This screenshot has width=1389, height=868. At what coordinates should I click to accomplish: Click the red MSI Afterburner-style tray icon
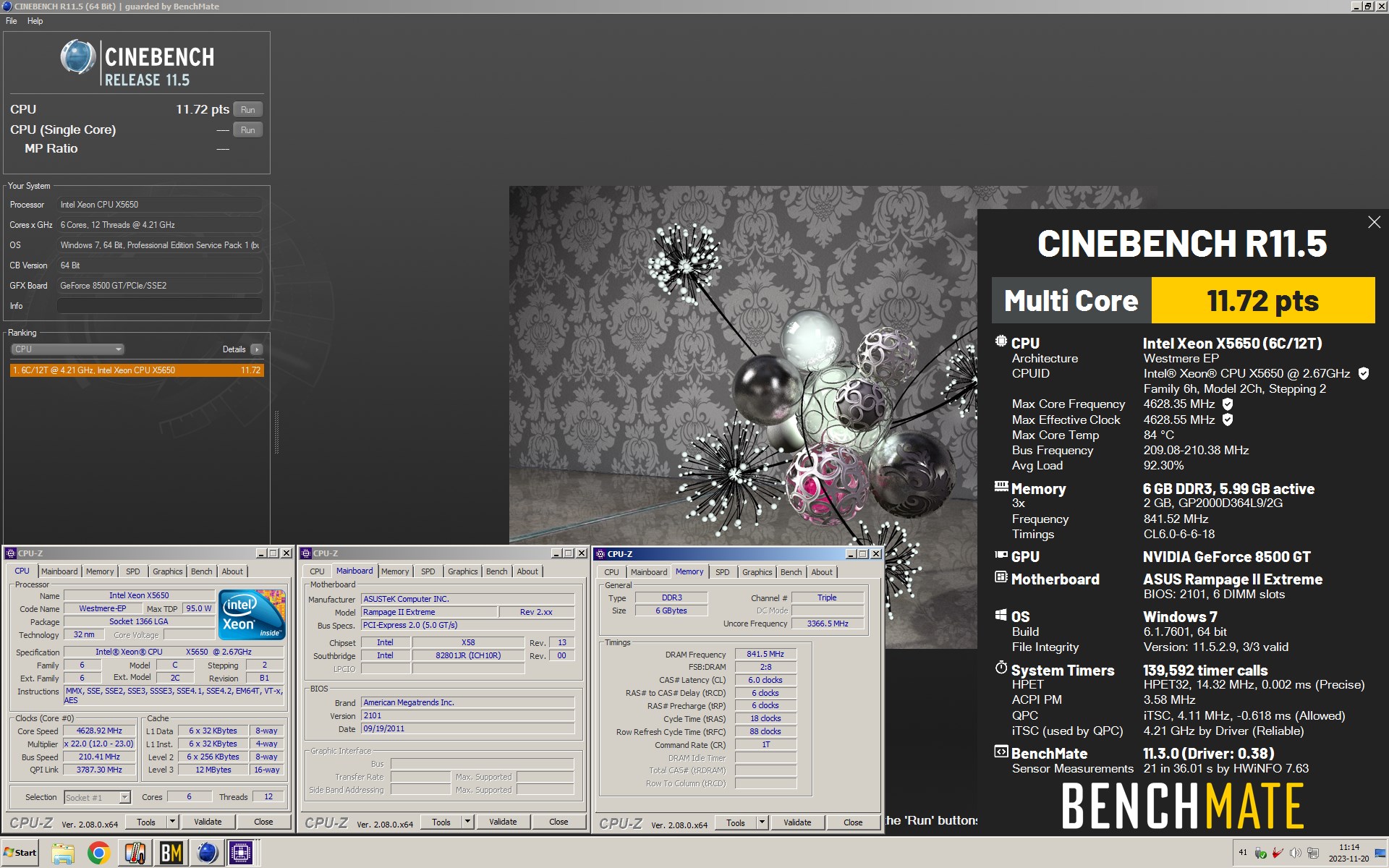click(x=1278, y=854)
